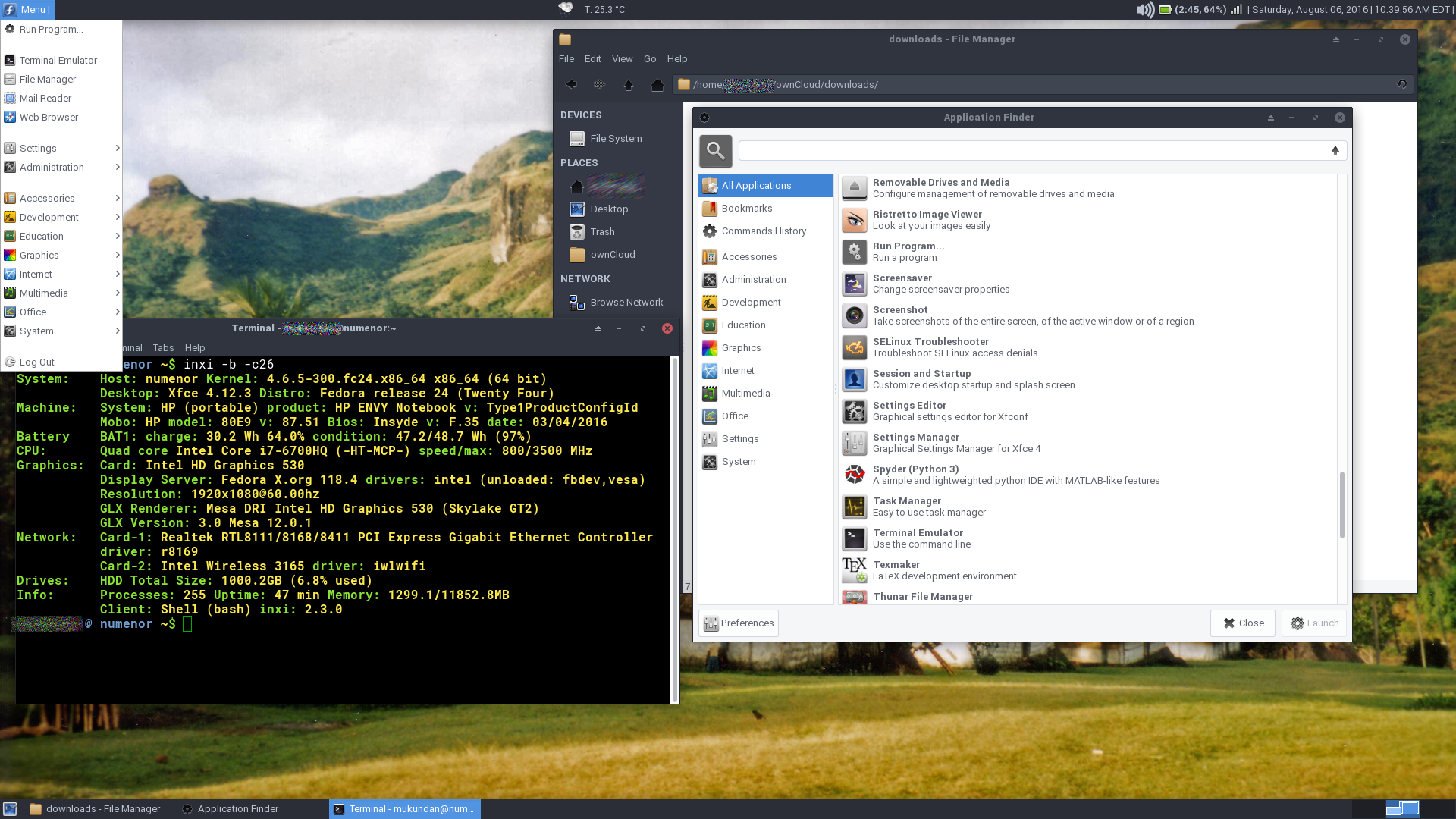Open the Fedora Menu button in panel
The height and width of the screenshot is (819, 1456).
click(x=28, y=9)
